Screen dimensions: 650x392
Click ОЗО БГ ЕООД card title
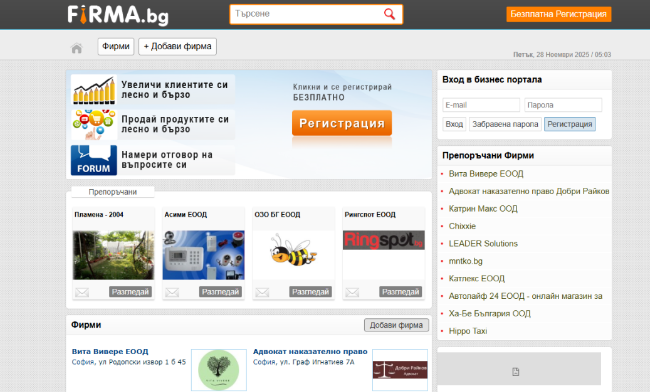277,214
